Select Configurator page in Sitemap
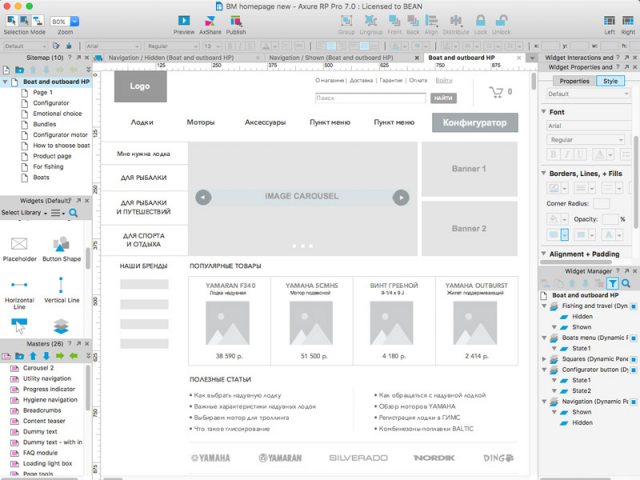 [x=51, y=103]
